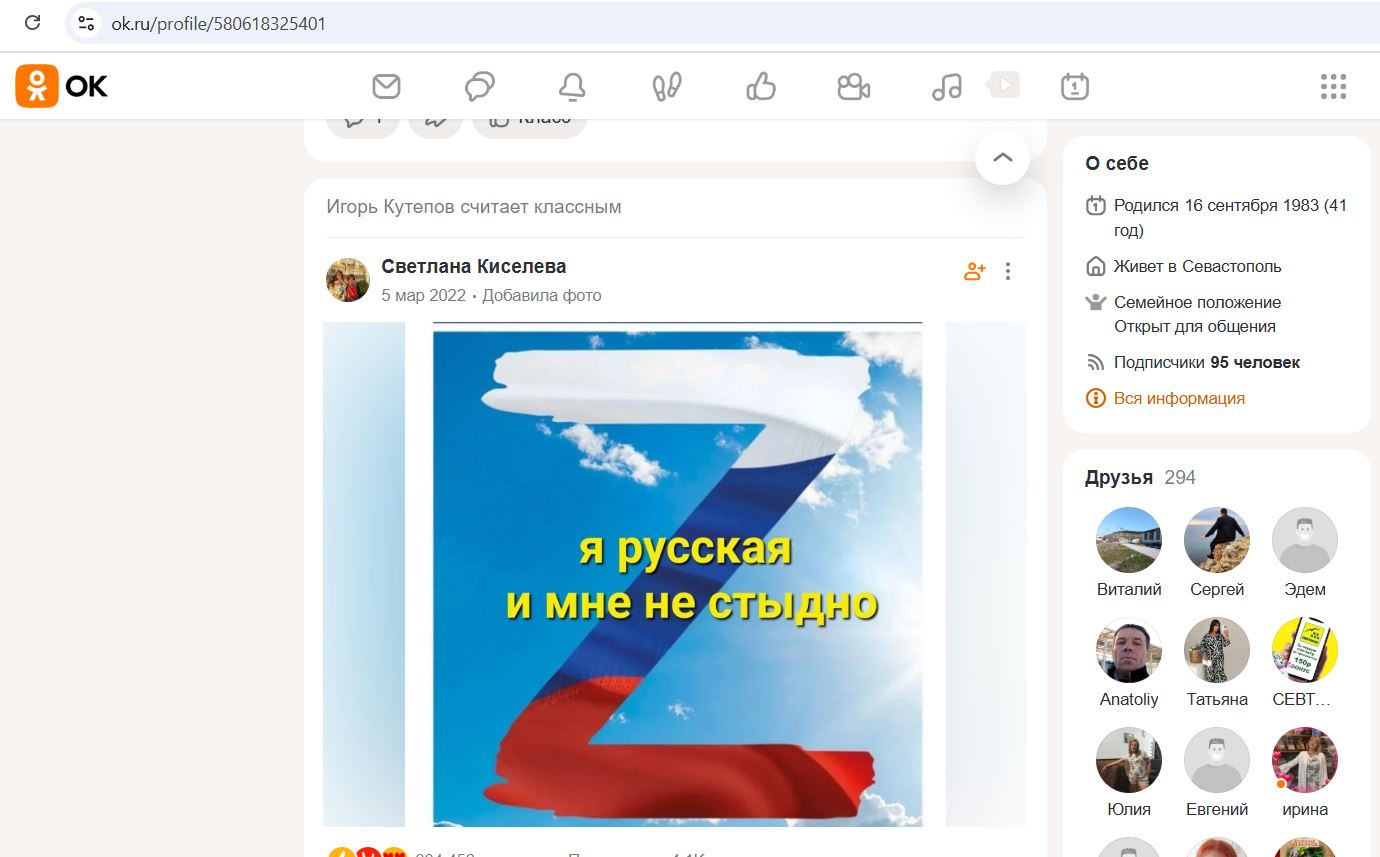Open the СЕВТ... friend avatar
Image resolution: width=1380 pixels, height=857 pixels.
(1305, 650)
